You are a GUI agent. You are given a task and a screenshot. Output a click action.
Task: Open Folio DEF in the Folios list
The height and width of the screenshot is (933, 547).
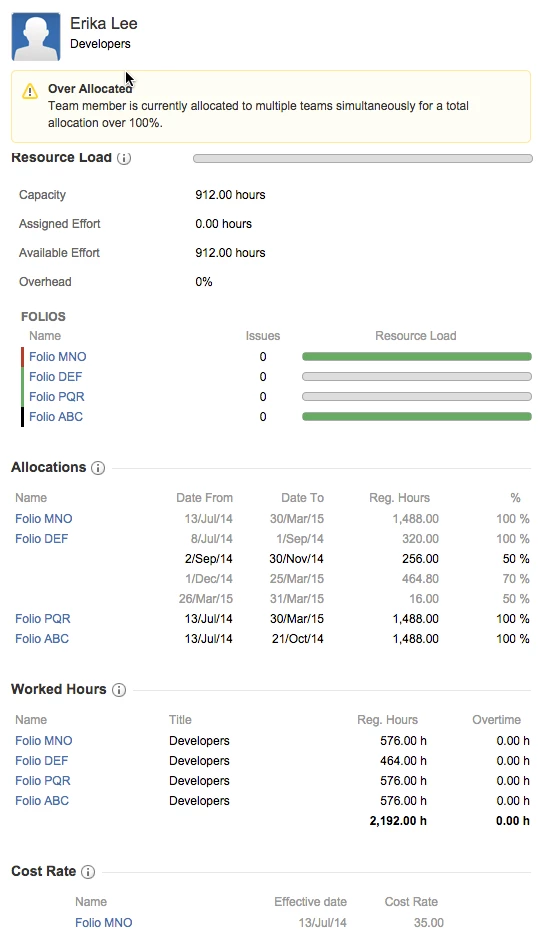55,377
